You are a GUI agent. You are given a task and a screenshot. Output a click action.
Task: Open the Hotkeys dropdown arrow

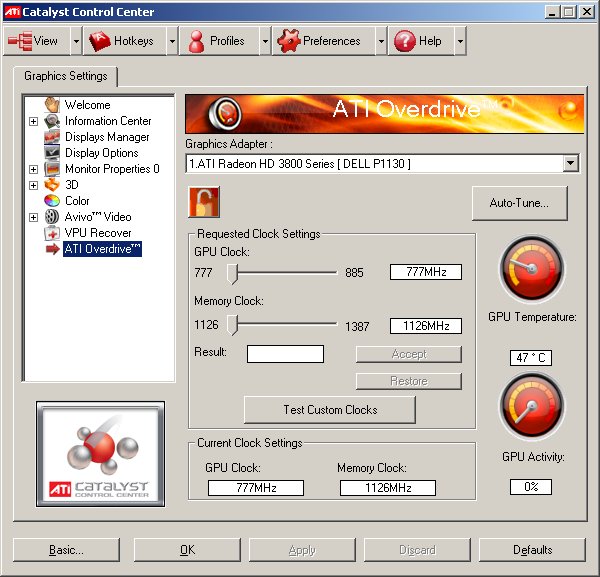[x=172, y=41]
